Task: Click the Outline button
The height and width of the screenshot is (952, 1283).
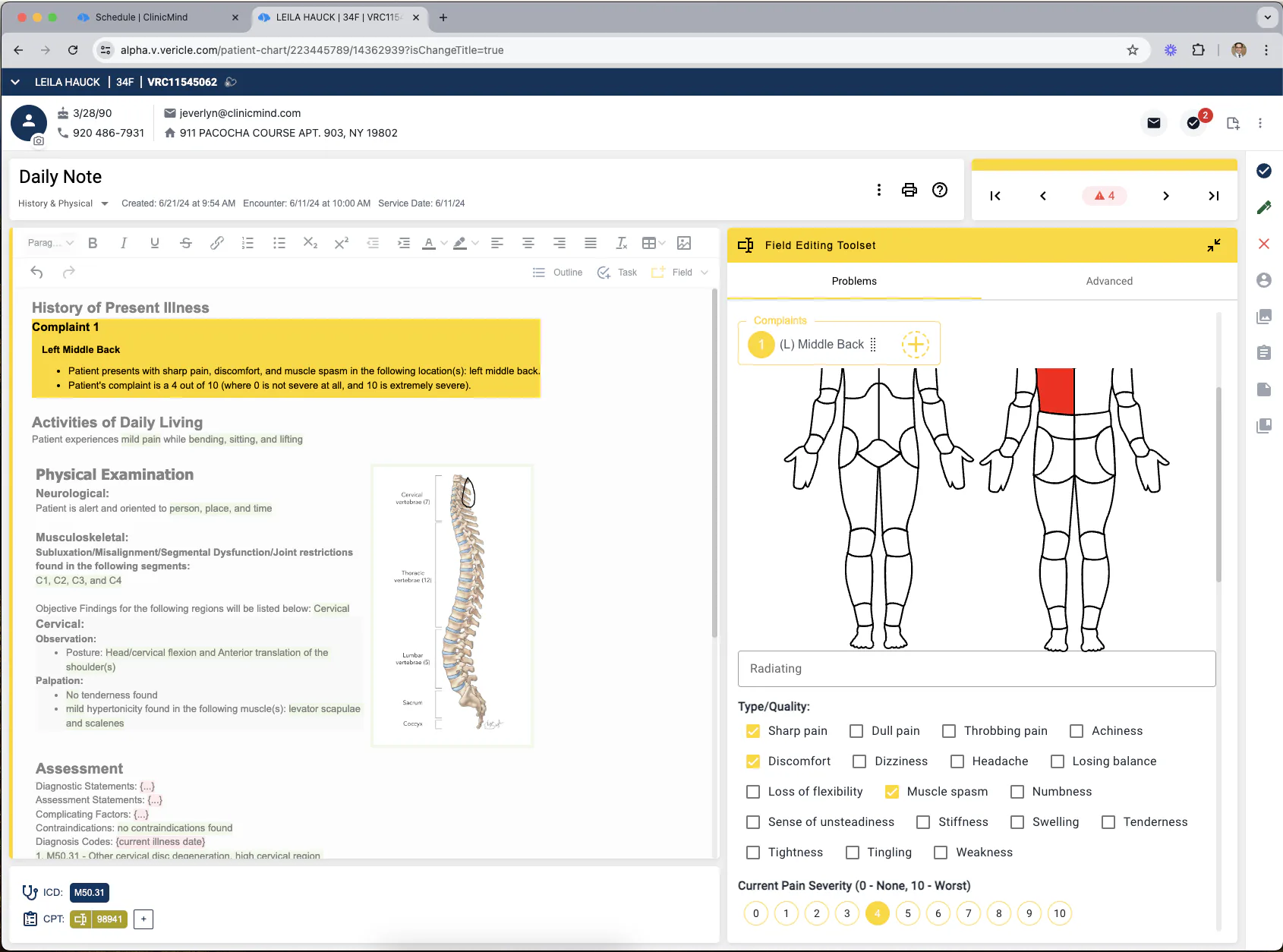Action: point(558,273)
